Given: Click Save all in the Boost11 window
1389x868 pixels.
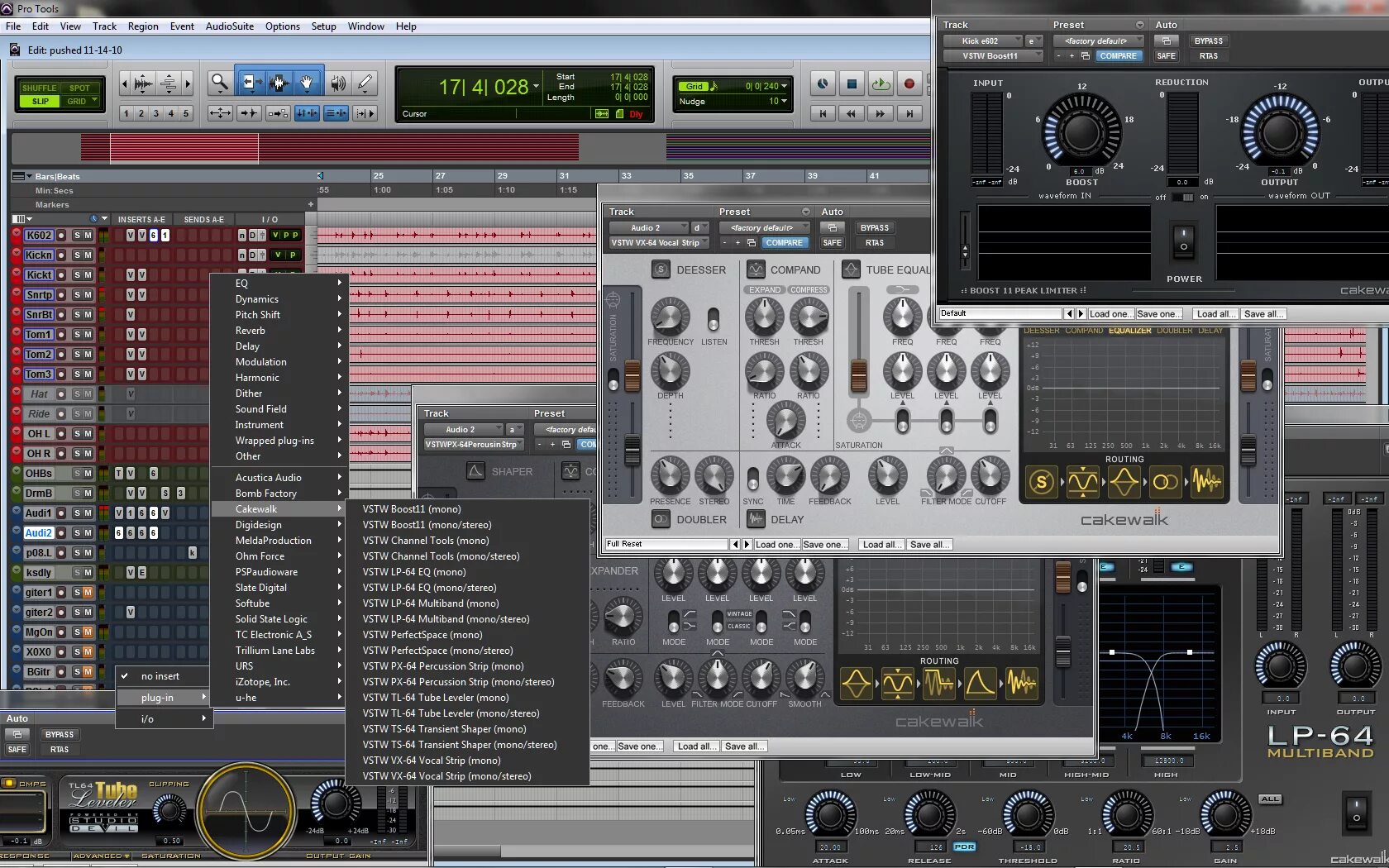Looking at the screenshot, I should (x=1263, y=314).
